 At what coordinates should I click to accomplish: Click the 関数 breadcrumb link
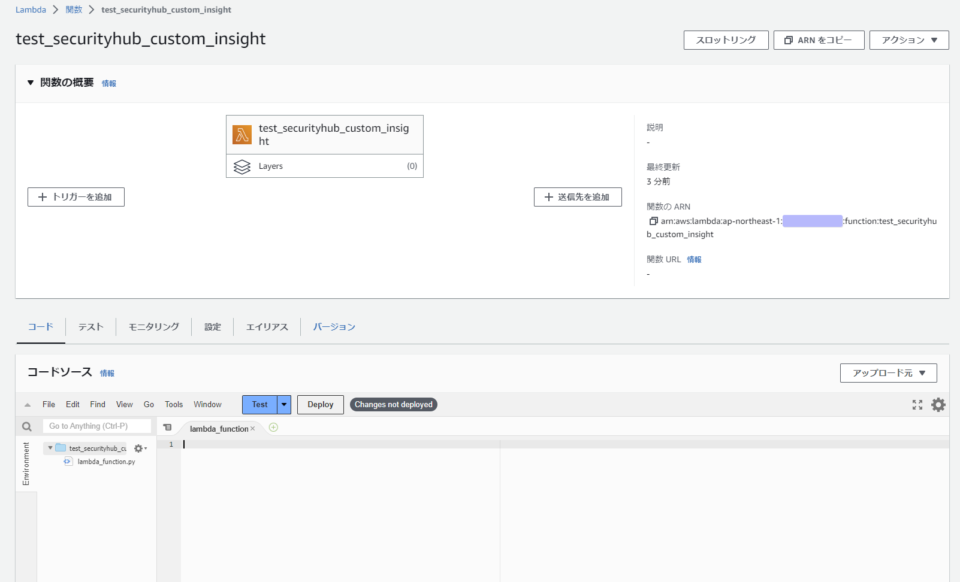(73, 10)
